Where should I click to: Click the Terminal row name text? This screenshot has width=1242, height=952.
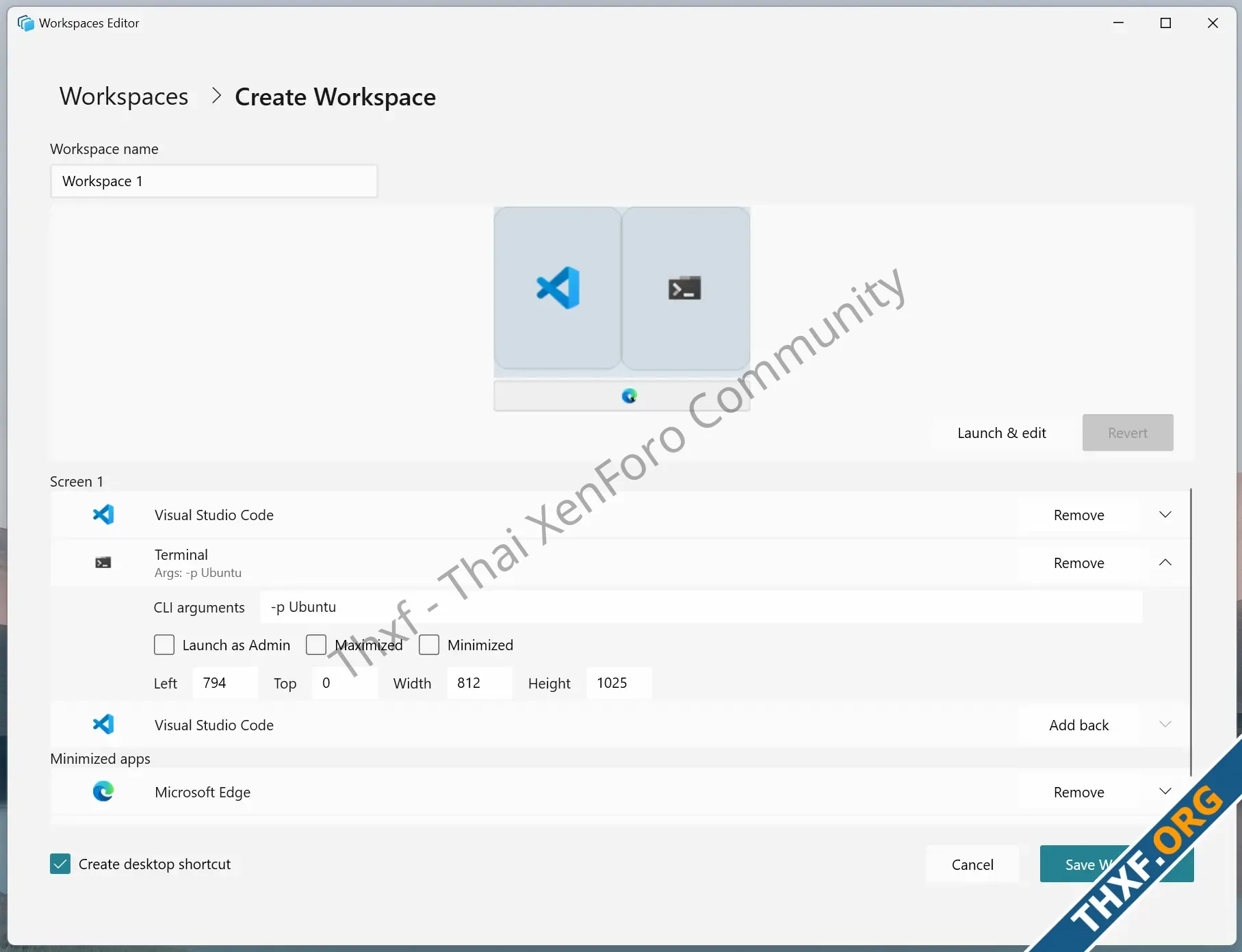pyautogui.click(x=181, y=554)
